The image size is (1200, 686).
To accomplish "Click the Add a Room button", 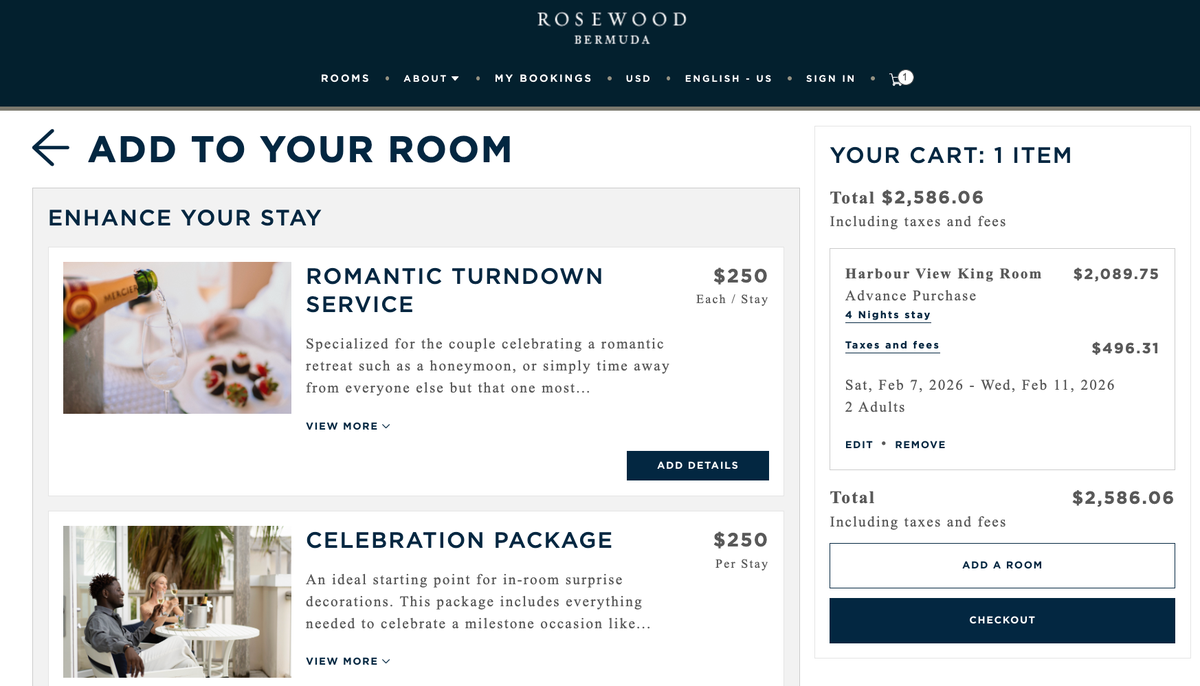I will click(x=1002, y=565).
